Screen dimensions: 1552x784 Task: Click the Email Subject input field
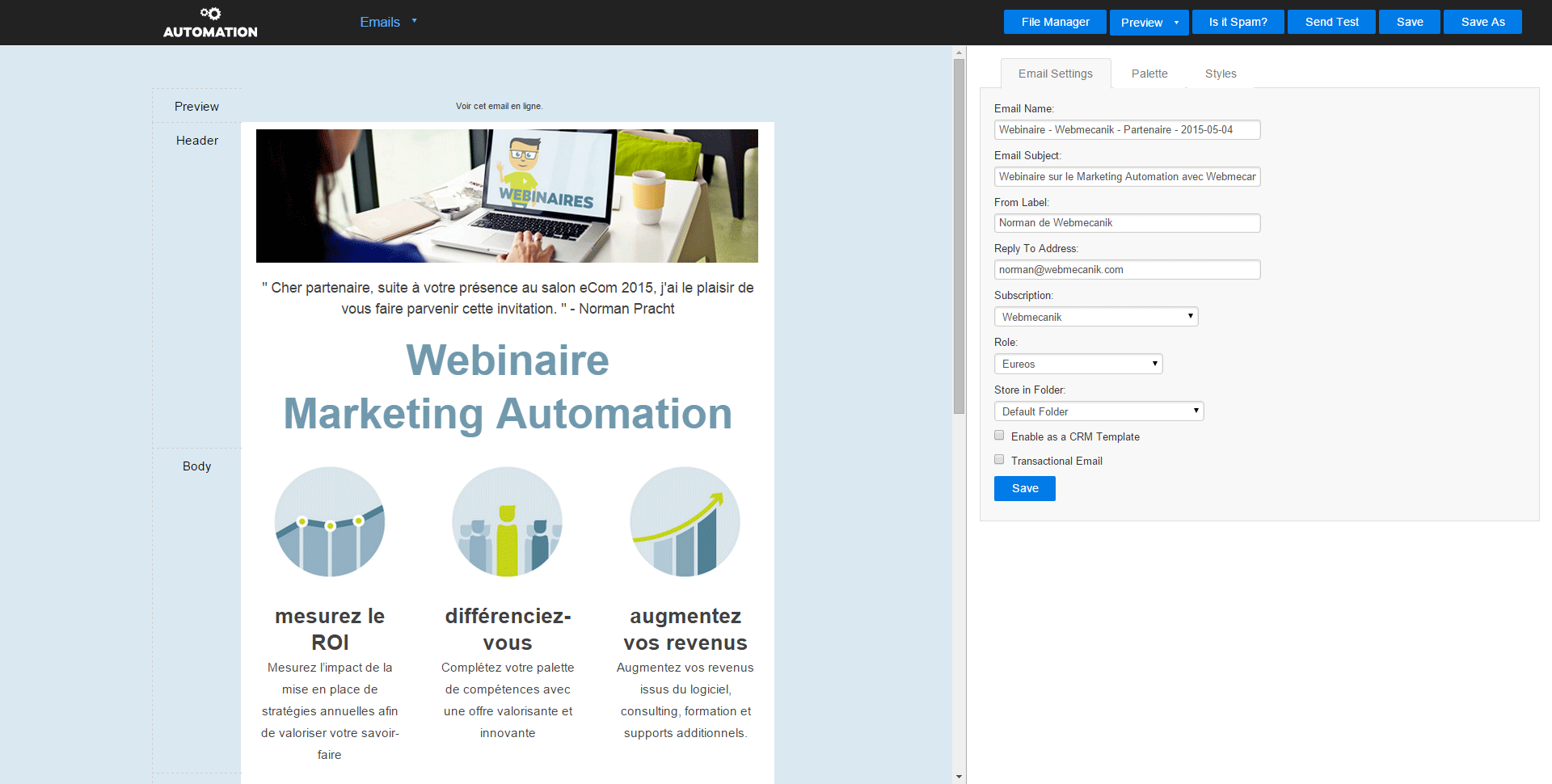coord(1127,176)
